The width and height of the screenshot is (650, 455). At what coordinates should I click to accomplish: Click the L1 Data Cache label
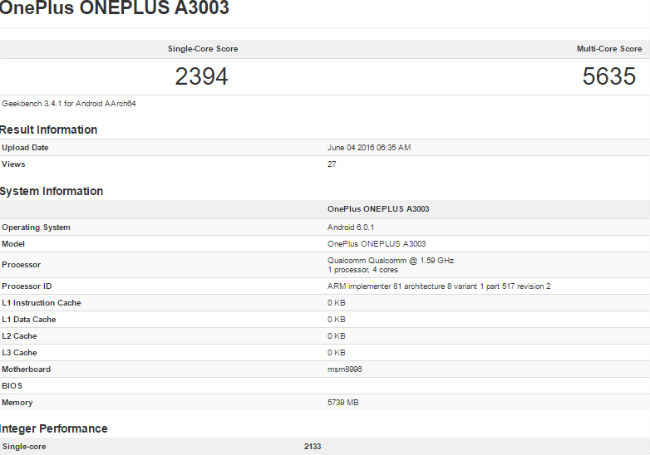(x=29, y=319)
